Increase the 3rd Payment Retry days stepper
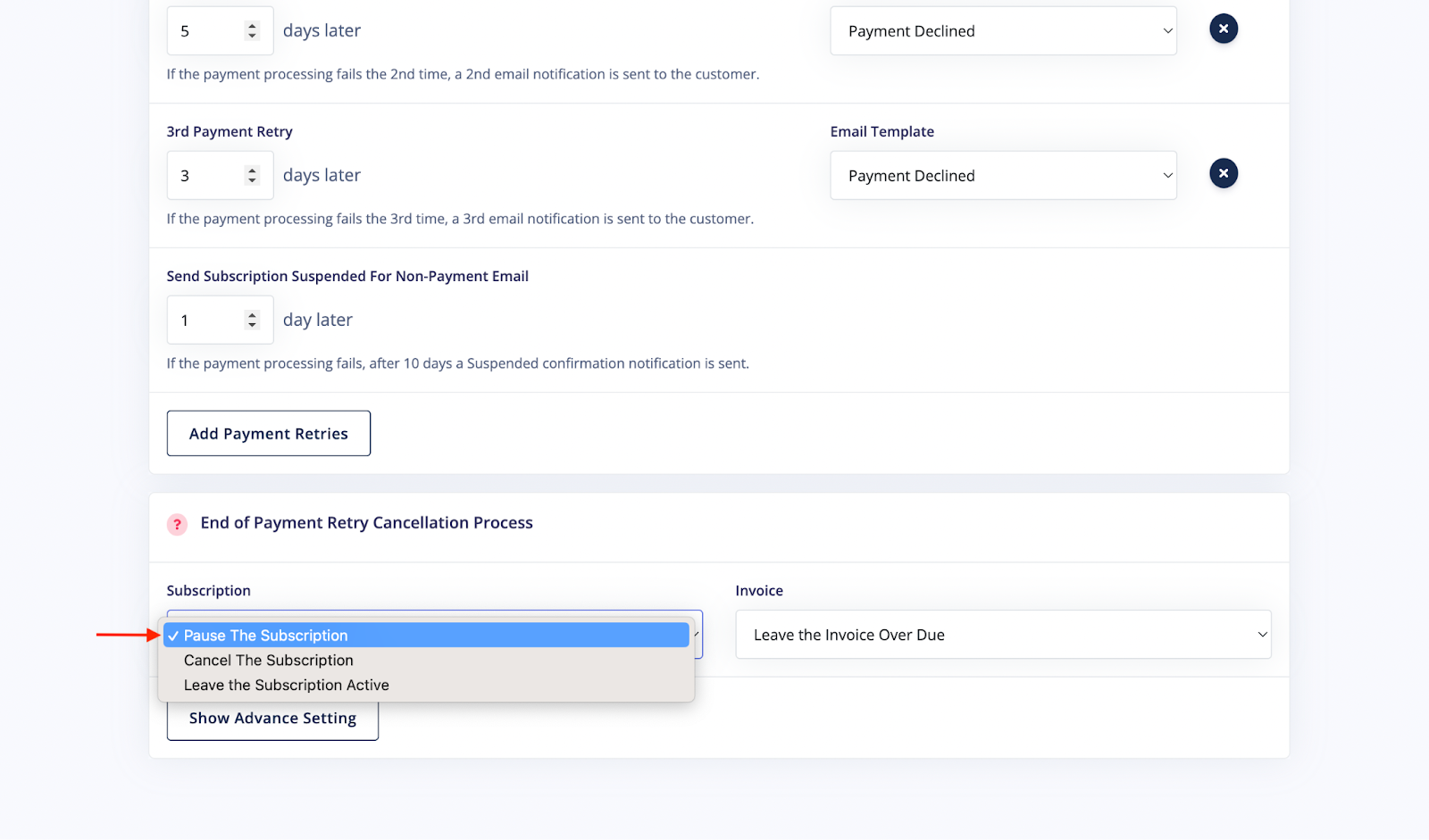This screenshot has height=840, width=1429. pos(252,170)
